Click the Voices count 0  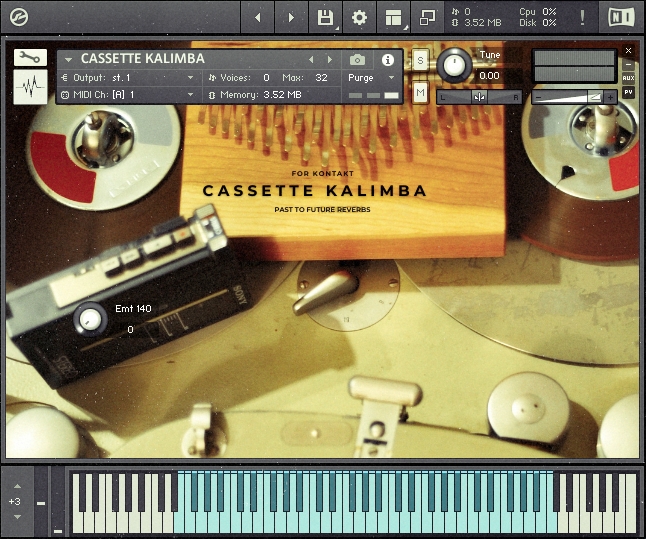(266, 77)
